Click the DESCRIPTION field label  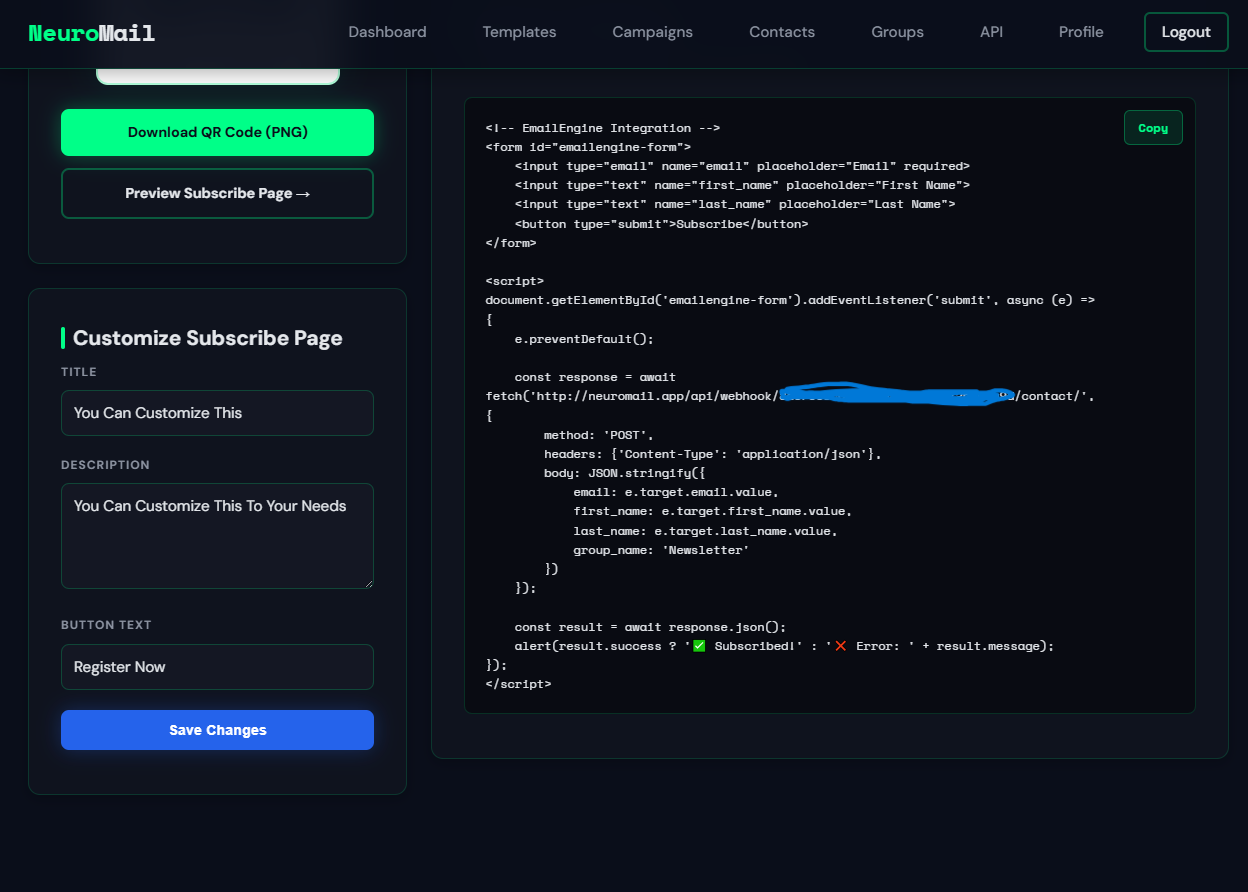click(105, 465)
